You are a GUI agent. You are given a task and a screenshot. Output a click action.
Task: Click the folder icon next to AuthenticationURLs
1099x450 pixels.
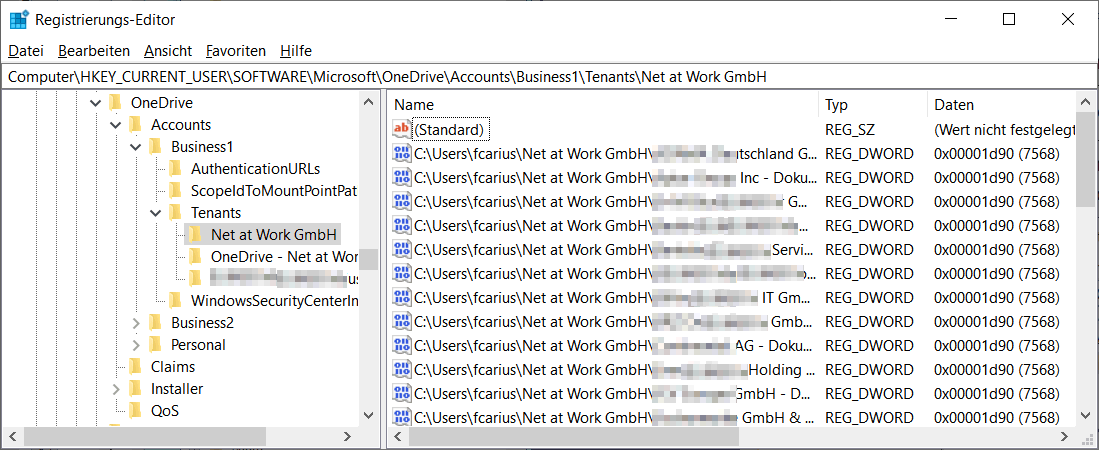pyautogui.click(x=176, y=169)
